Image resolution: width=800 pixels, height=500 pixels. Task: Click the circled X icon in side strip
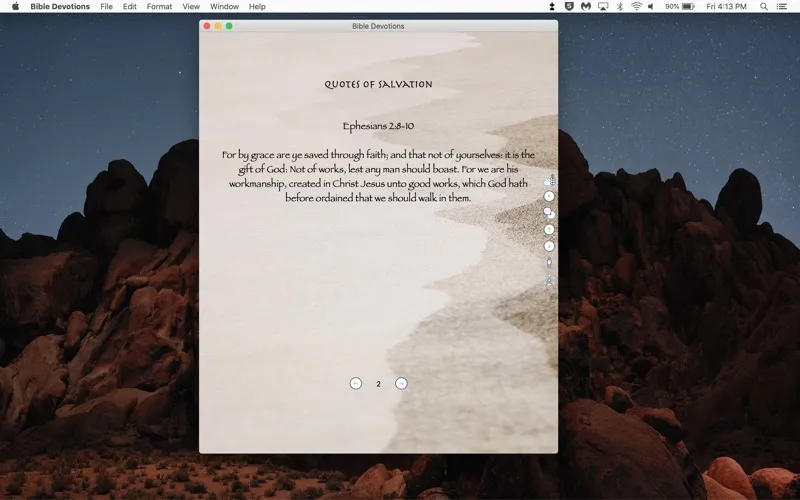(549, 196)
